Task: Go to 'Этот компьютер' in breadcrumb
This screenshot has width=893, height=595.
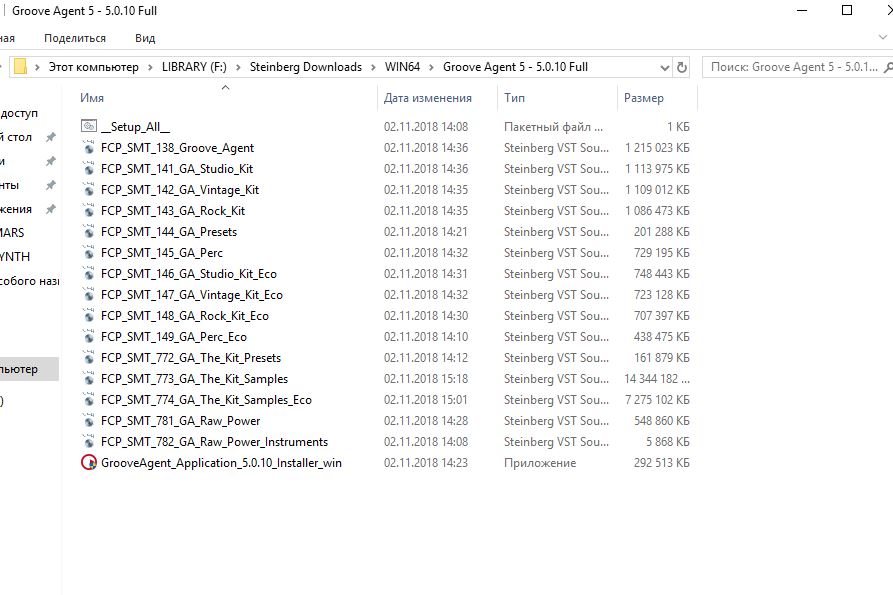Action: coord(93,67)
